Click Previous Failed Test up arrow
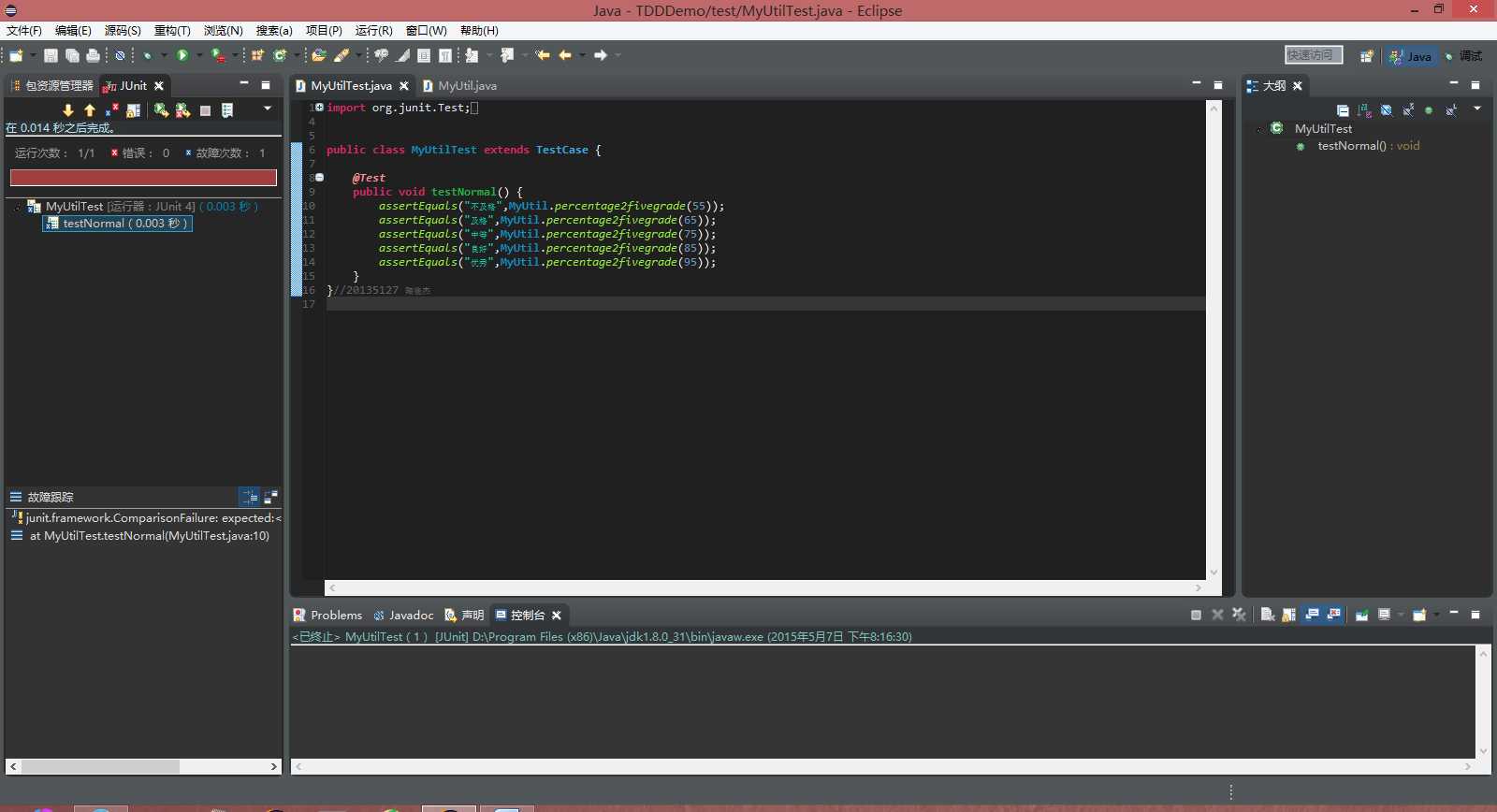The height and width of the screenshot is (812, 1497). click(x=90, y=110)
